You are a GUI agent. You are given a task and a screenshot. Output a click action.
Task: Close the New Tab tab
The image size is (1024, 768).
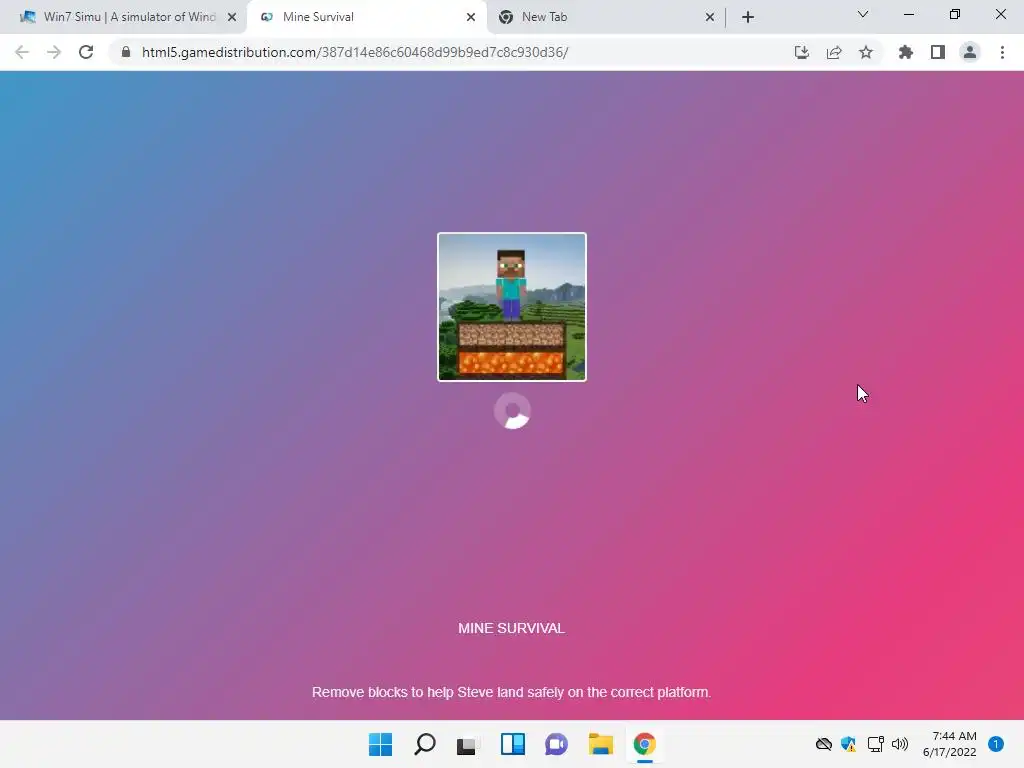pos(710,17)
